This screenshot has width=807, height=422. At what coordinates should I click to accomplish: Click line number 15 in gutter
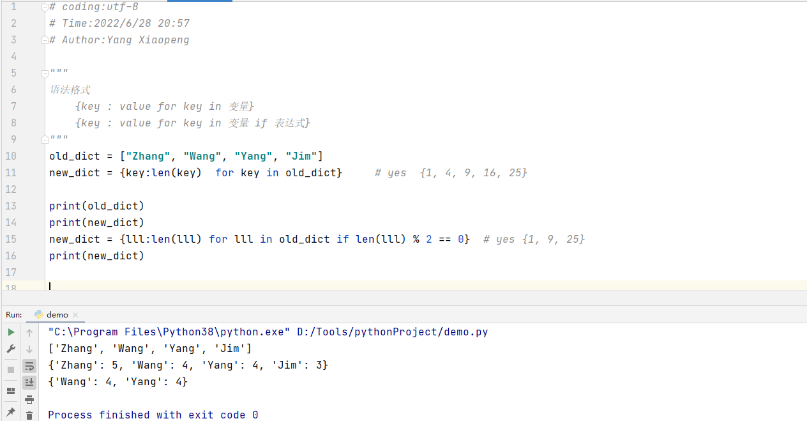11,239
